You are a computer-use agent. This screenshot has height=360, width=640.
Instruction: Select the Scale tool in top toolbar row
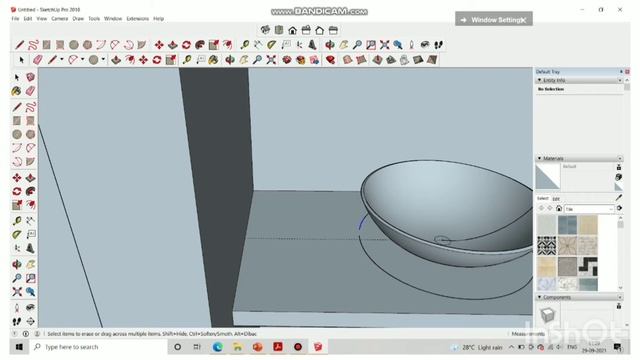[x=213, y=45]
